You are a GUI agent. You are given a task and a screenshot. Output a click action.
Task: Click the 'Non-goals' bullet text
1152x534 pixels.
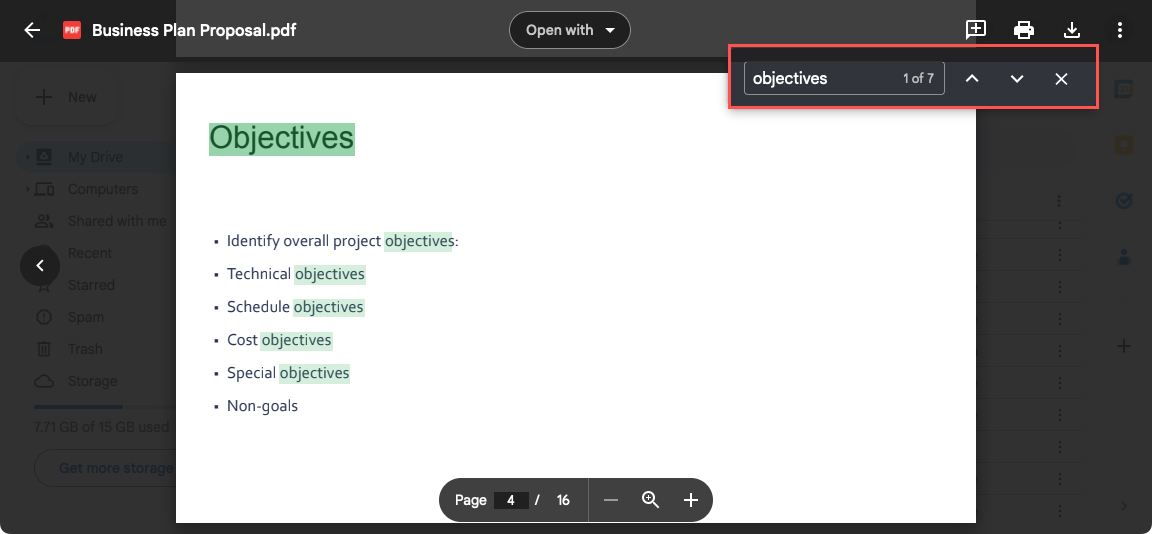tap(262, 405)
